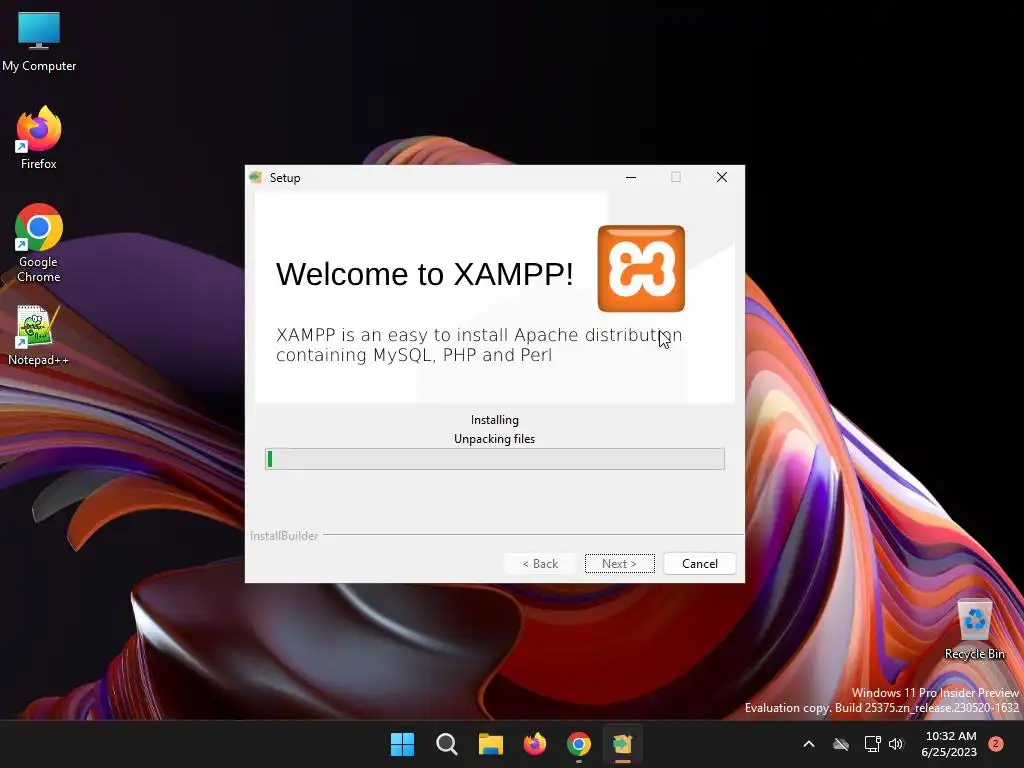Open the notification badge showing 2
The image size is (1024, 768).
[x=996, y=744]
